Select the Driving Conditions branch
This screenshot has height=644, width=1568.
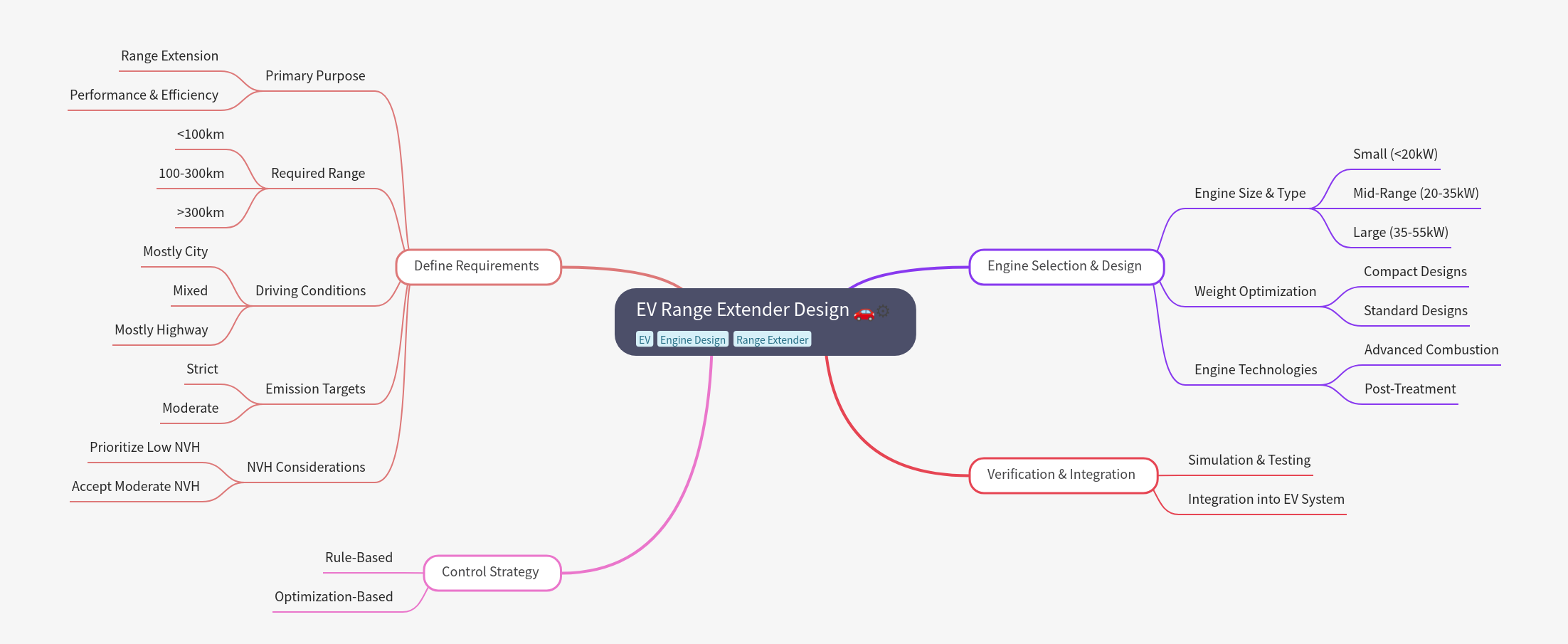310,290
